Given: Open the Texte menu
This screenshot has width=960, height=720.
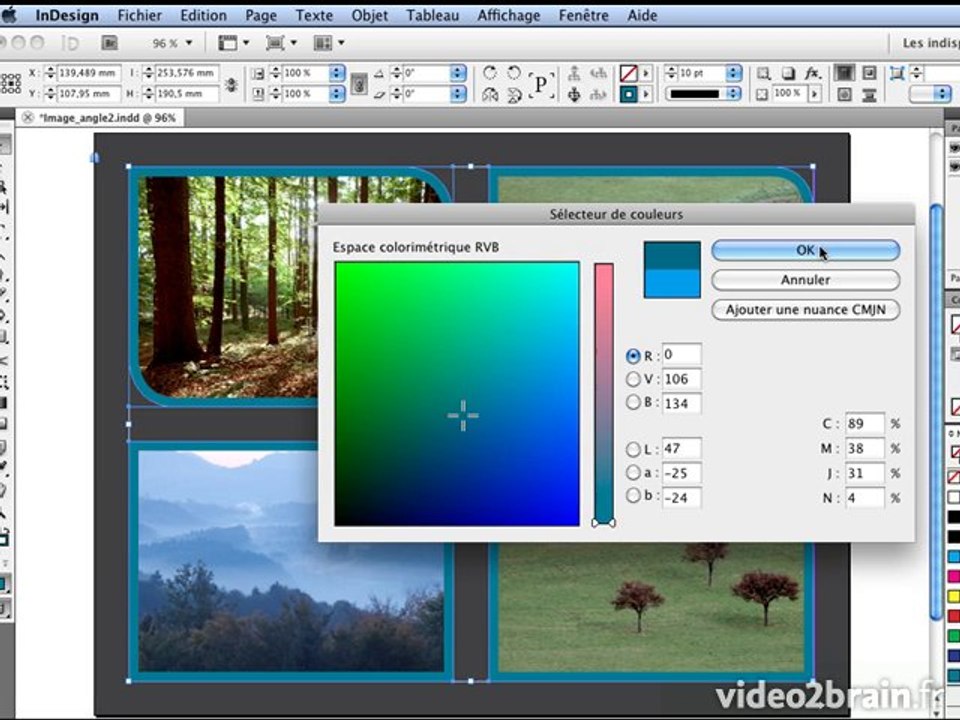Looking at the screenshot, I should 314,15.
